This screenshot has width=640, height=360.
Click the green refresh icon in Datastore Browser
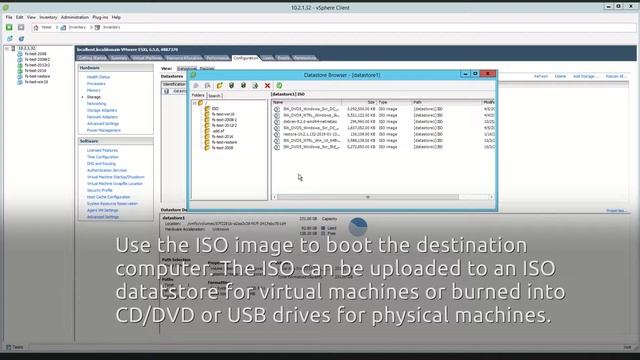point(279,85)
